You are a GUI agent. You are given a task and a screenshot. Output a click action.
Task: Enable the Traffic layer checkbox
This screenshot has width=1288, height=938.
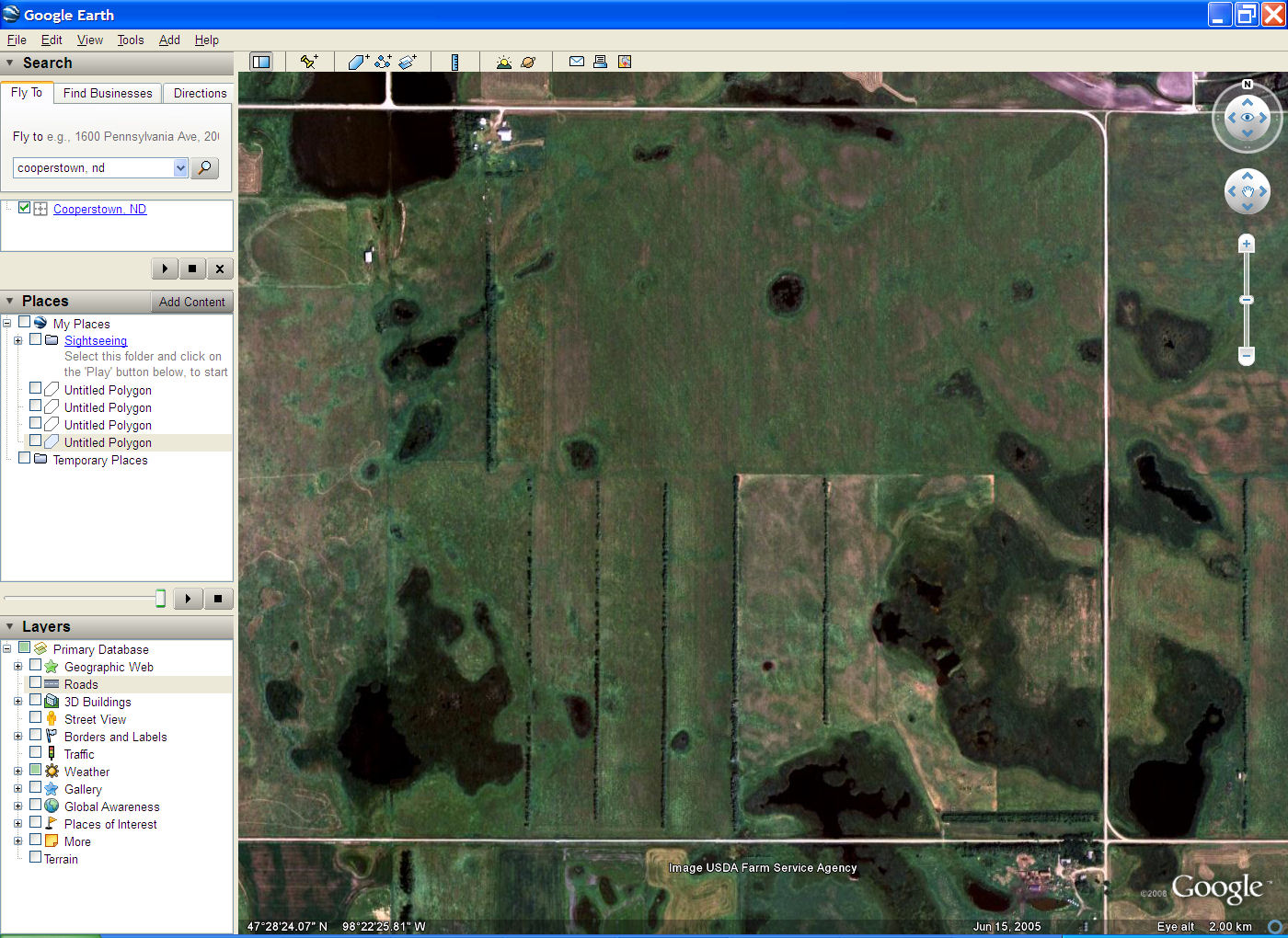point(35,753)
